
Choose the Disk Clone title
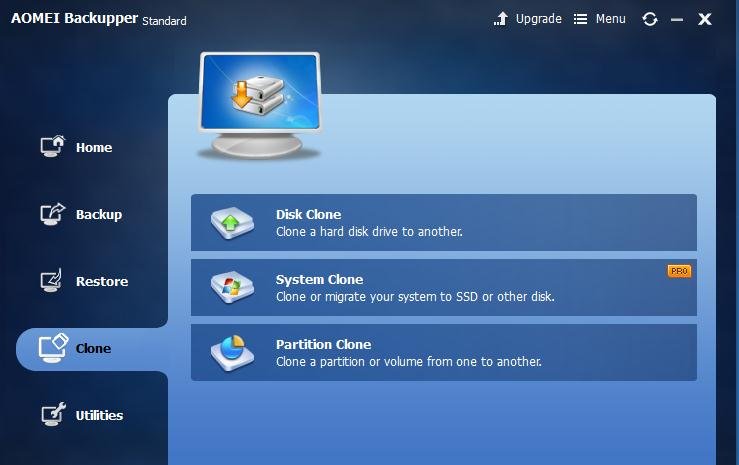coord(308,214)
